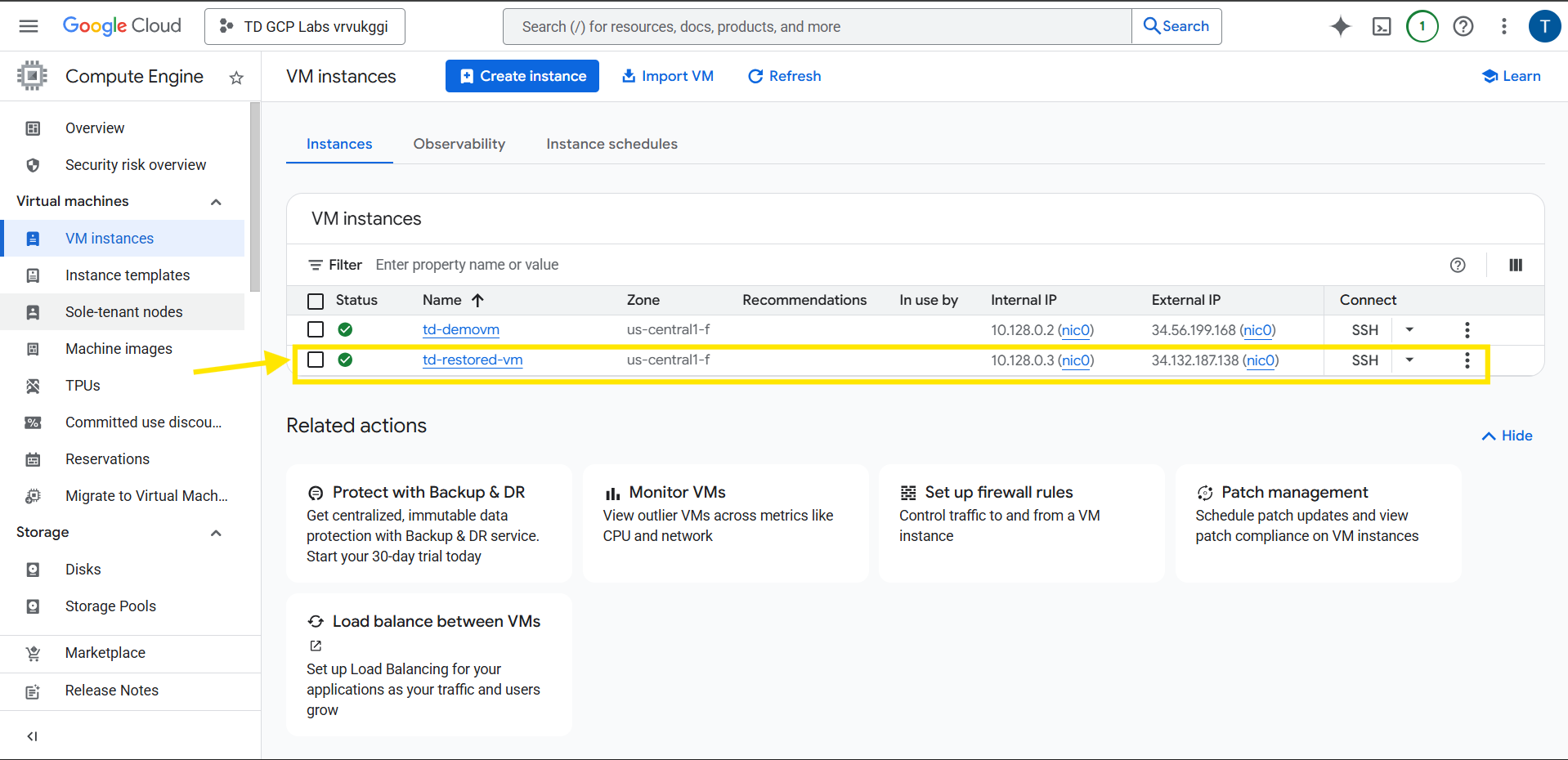Viewport: 1568px width, 760px height.
Task: Collapse the sidebar using bottom arrow icon
Action: 33,736
